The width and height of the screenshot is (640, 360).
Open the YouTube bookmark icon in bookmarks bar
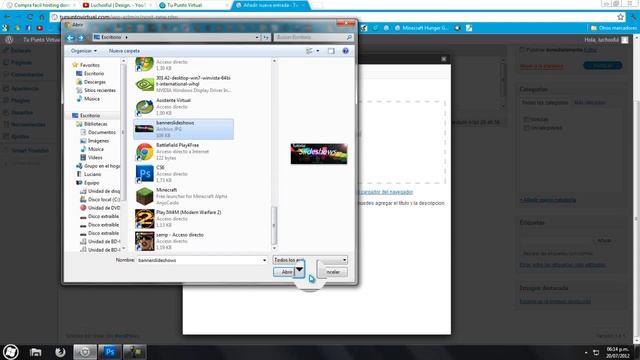(x=40, y=28)
